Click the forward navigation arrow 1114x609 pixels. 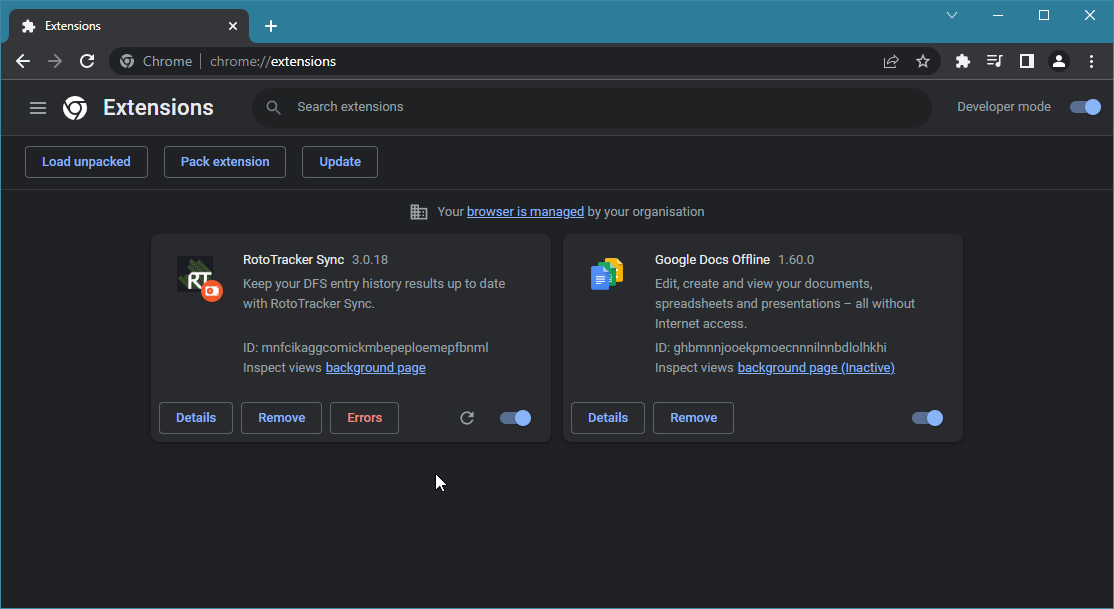click(55, 61)
